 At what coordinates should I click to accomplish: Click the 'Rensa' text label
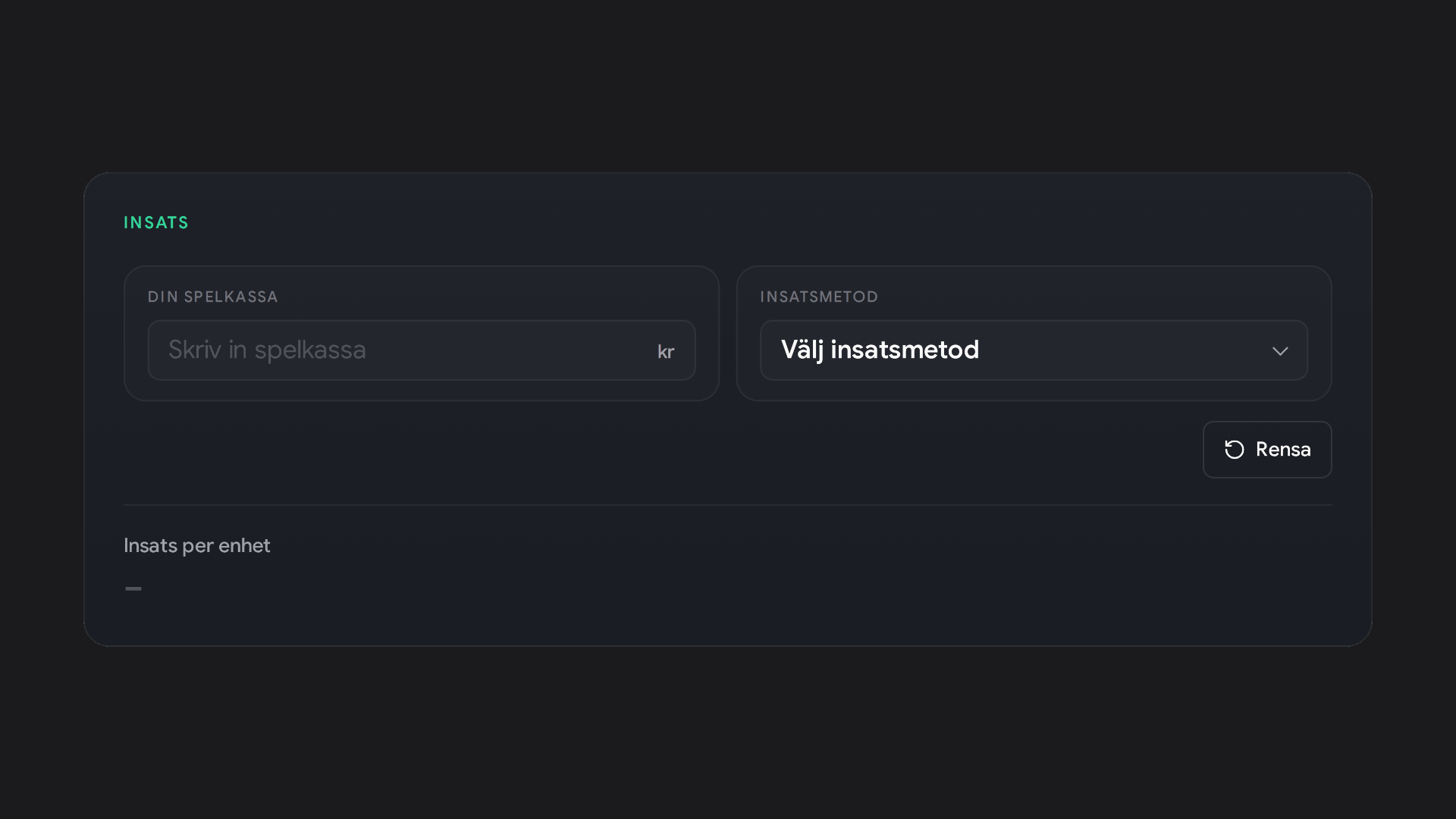pos(1283,450)
